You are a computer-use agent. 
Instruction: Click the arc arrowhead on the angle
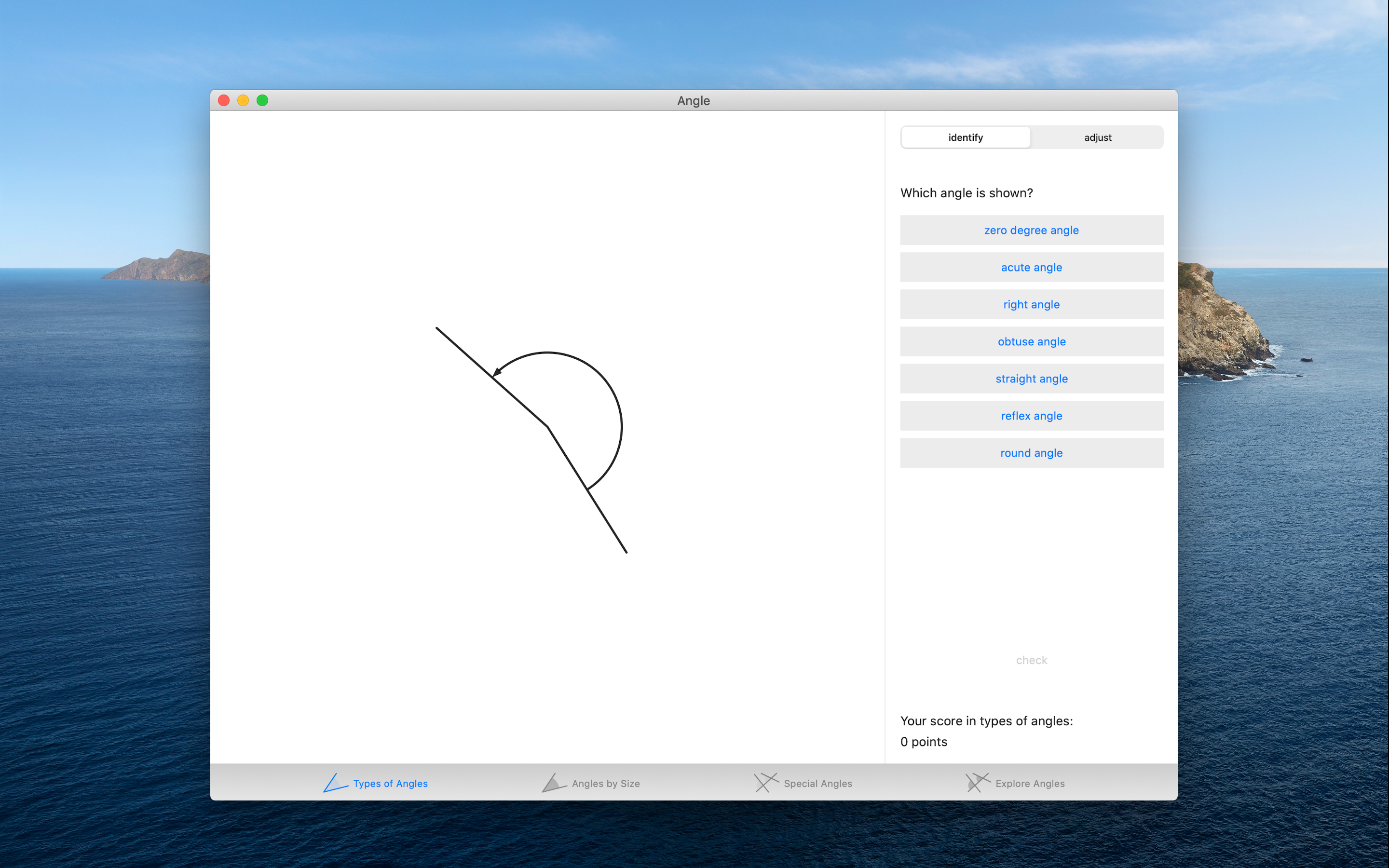(497, 373)
